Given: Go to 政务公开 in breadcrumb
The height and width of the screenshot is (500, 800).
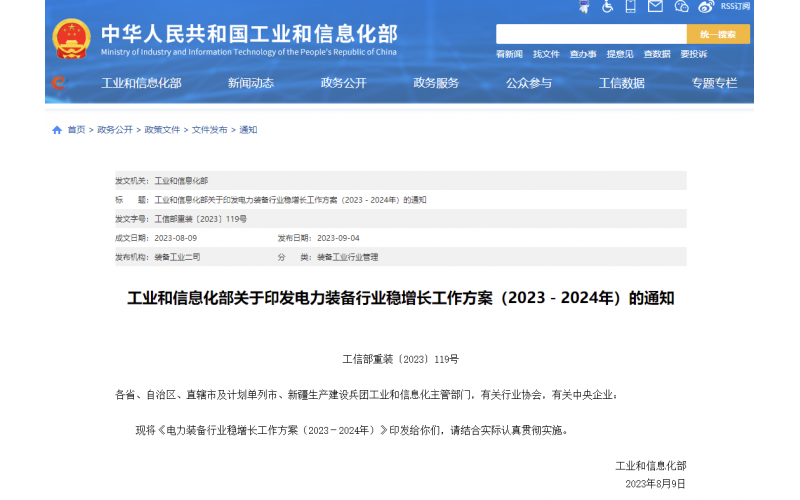Looking at the screenshot, I should click(x=115, y=130).
